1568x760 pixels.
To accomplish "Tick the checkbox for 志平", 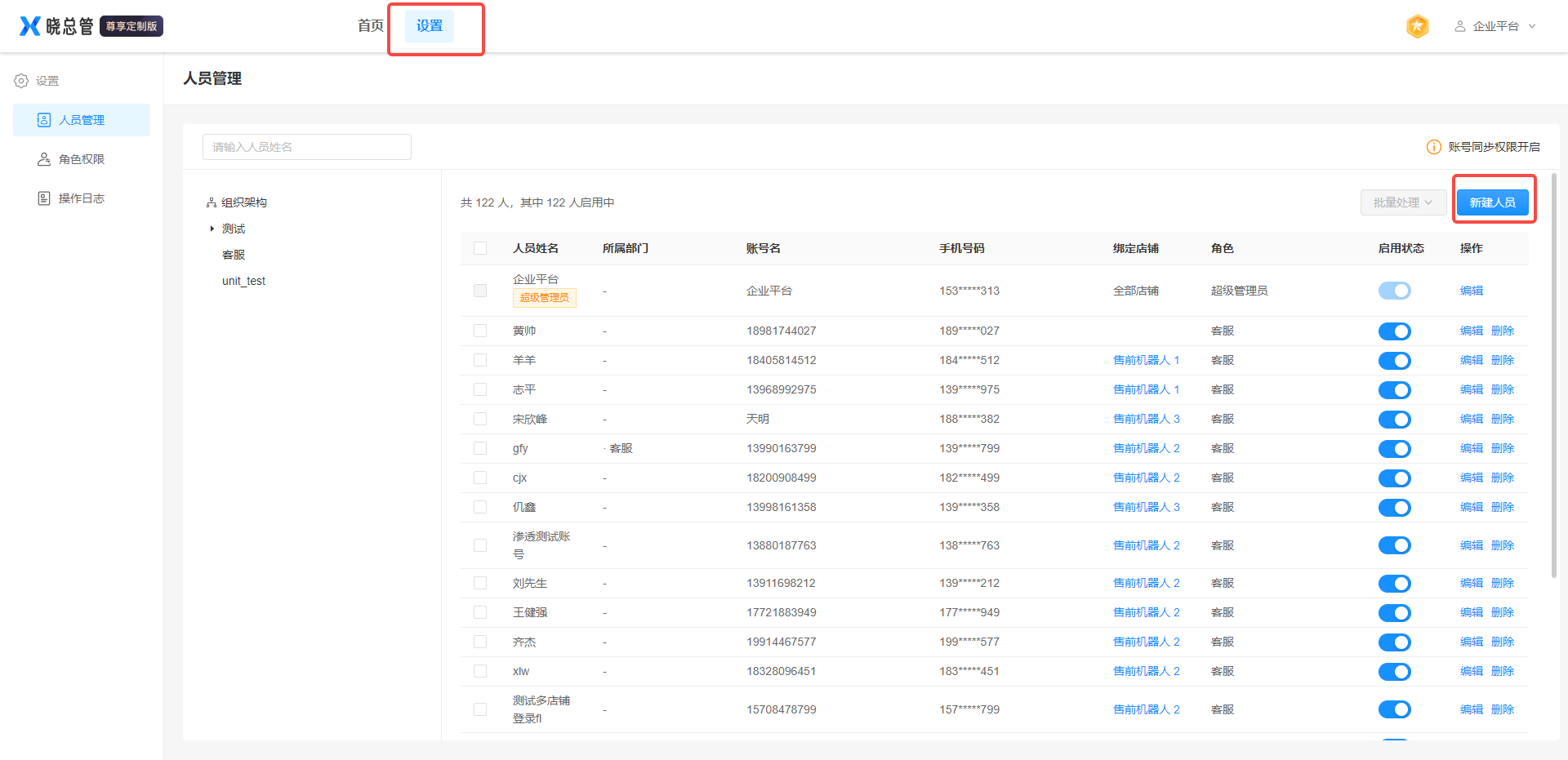I will 480,389.
